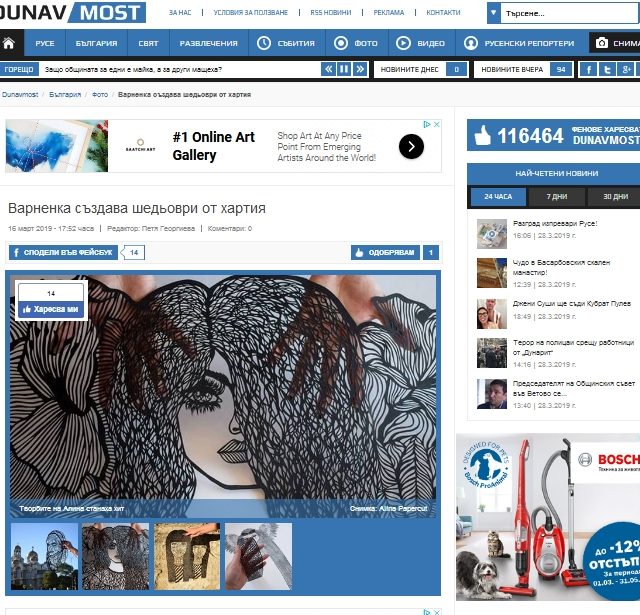The width and height of the screenshot is (640, 615).
Task: Open the ВИДЕО section
Action: click(421, 43)
